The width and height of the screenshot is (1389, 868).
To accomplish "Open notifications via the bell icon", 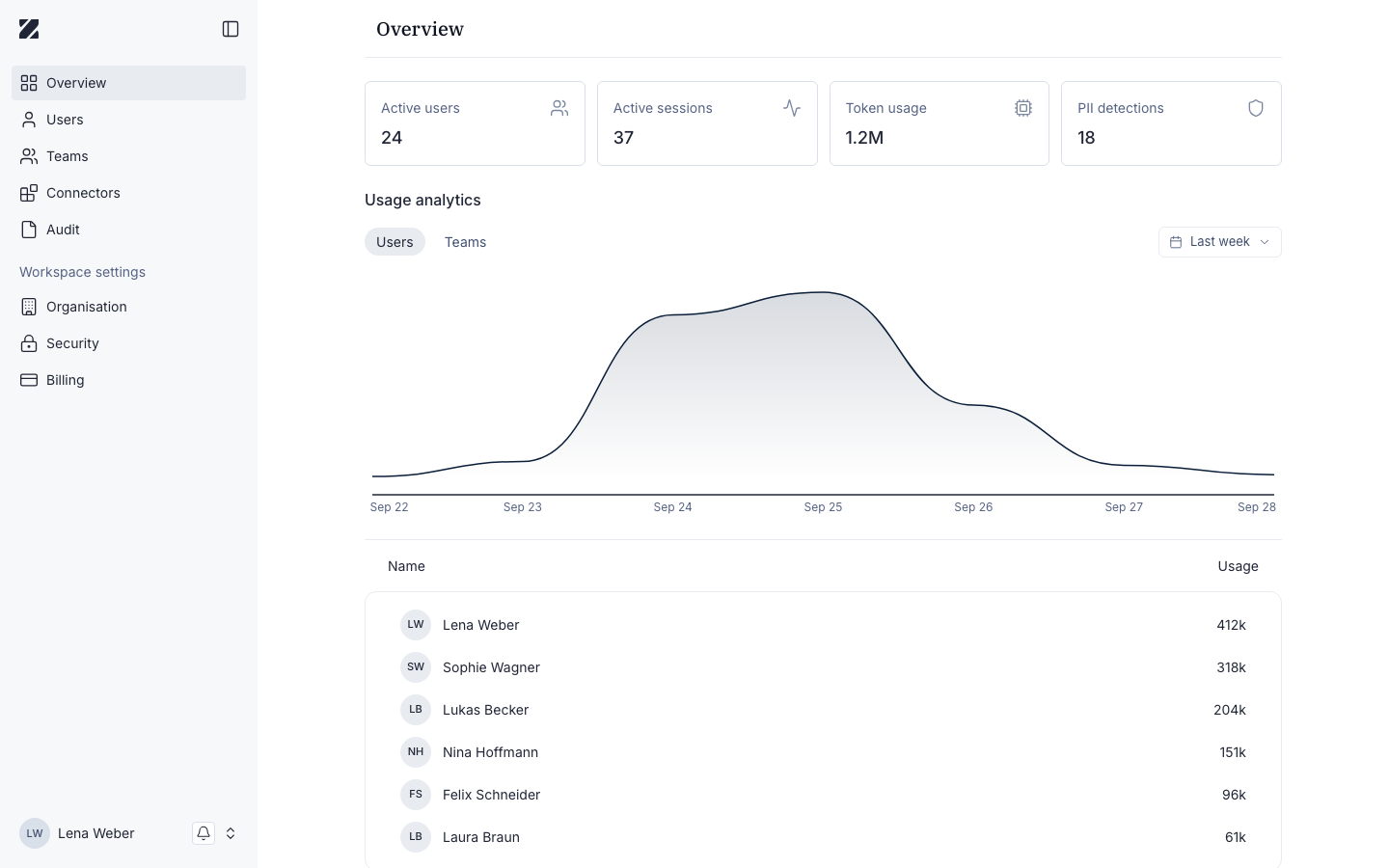I will pos(204,833).
